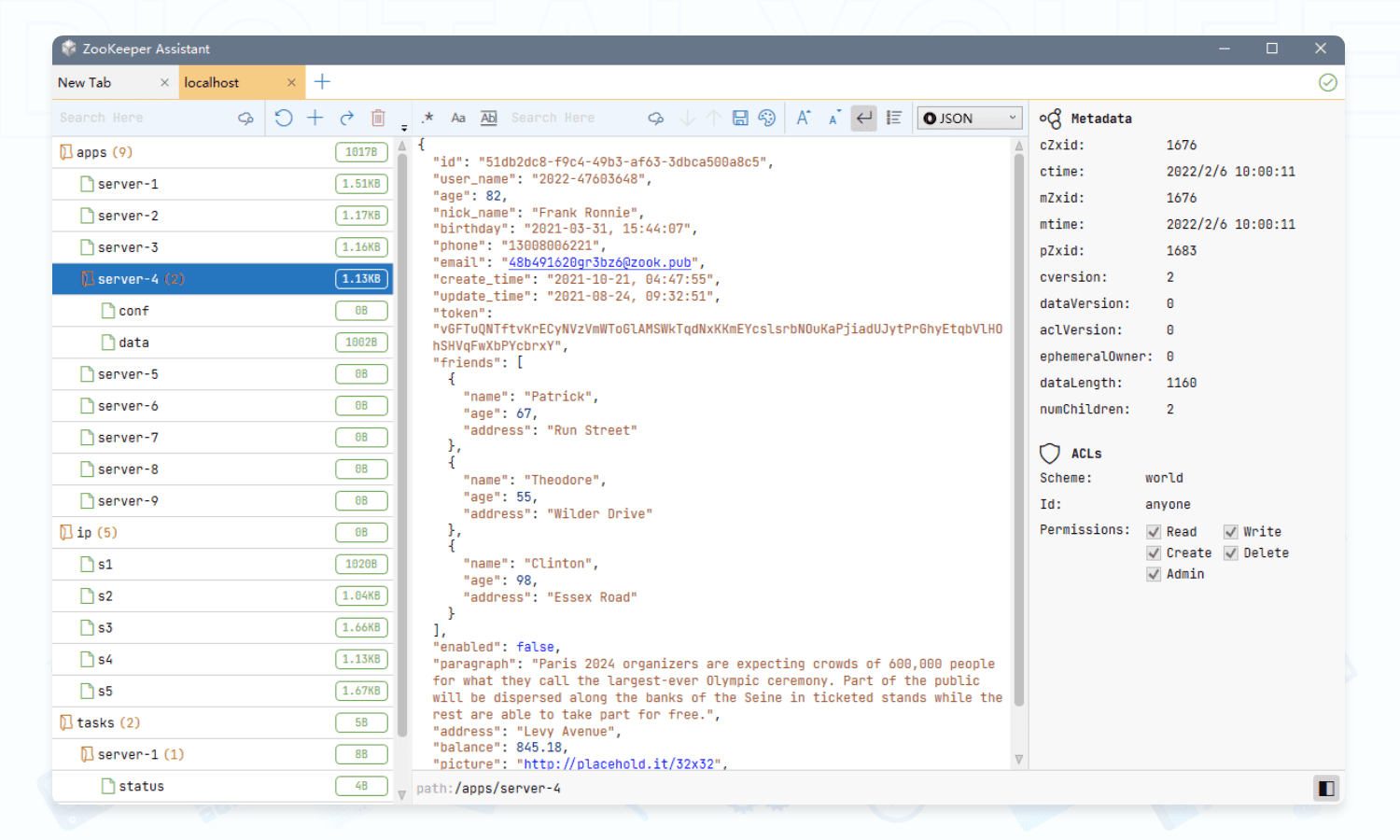Click the refresh node tree icon

point(284,118)
